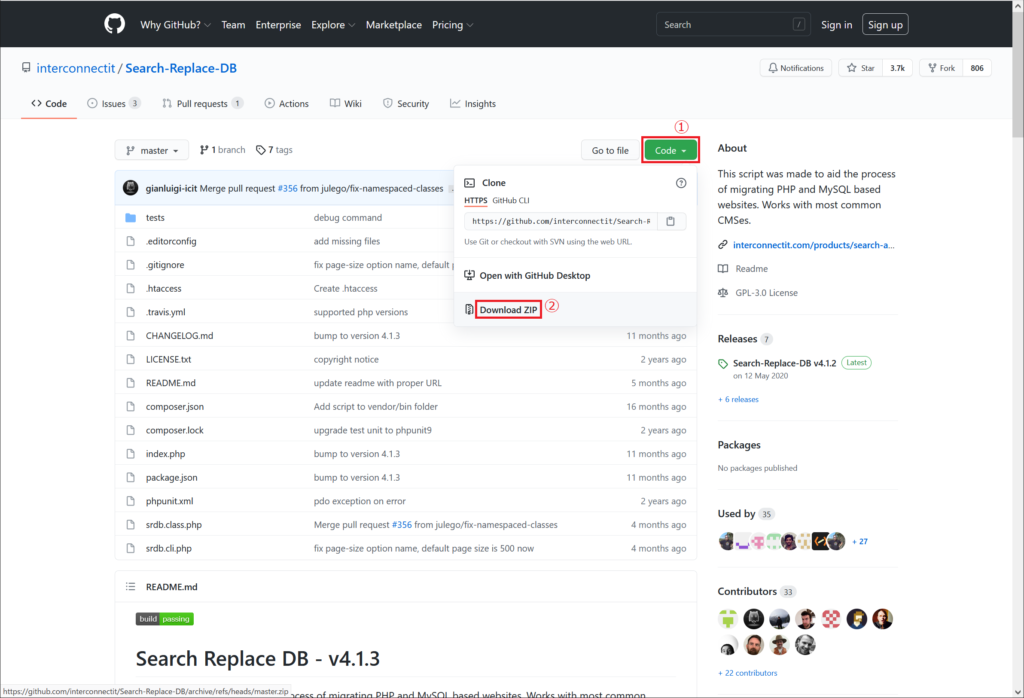Open pull request #356 in commit header
The height and width of the screenshot is (698, 1024).
[x=287, y=188]
